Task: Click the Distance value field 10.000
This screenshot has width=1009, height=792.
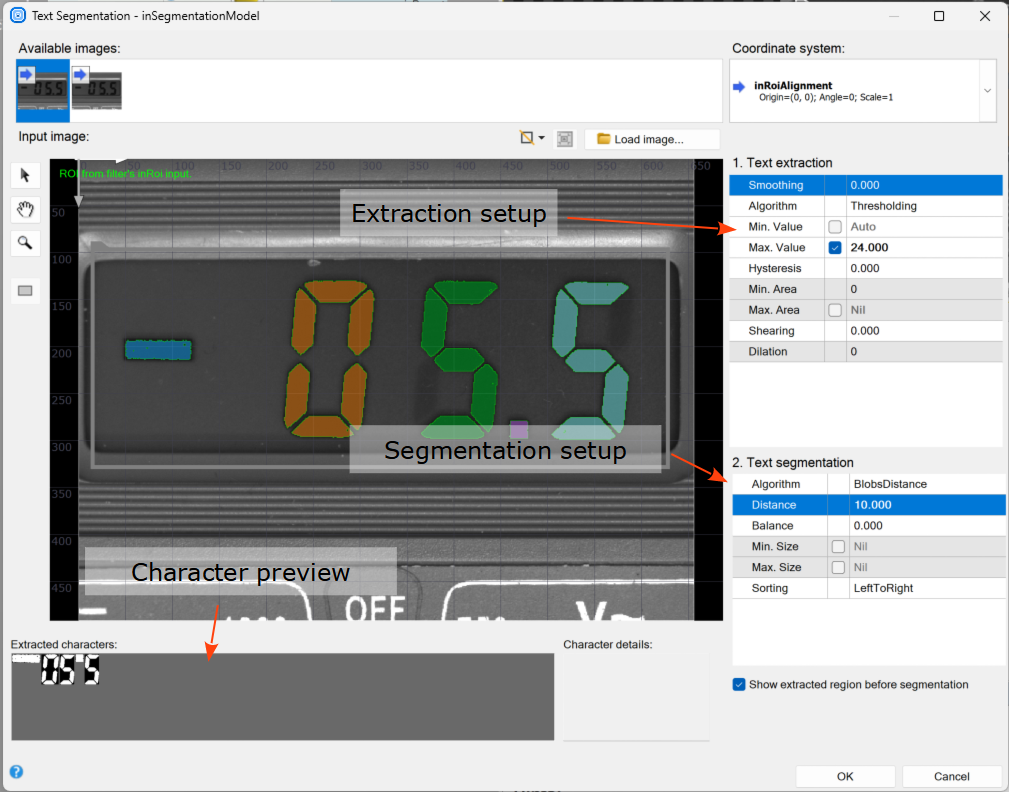Action: (x=926, y=505)
